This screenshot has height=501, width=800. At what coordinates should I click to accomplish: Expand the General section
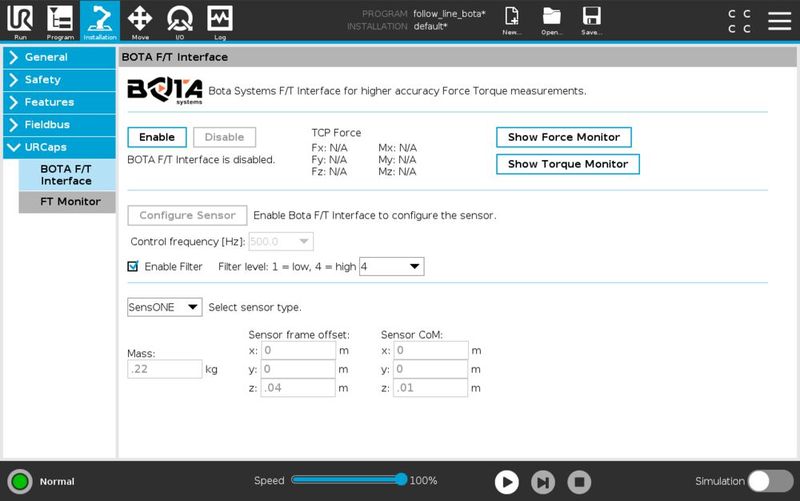(59, 57)
